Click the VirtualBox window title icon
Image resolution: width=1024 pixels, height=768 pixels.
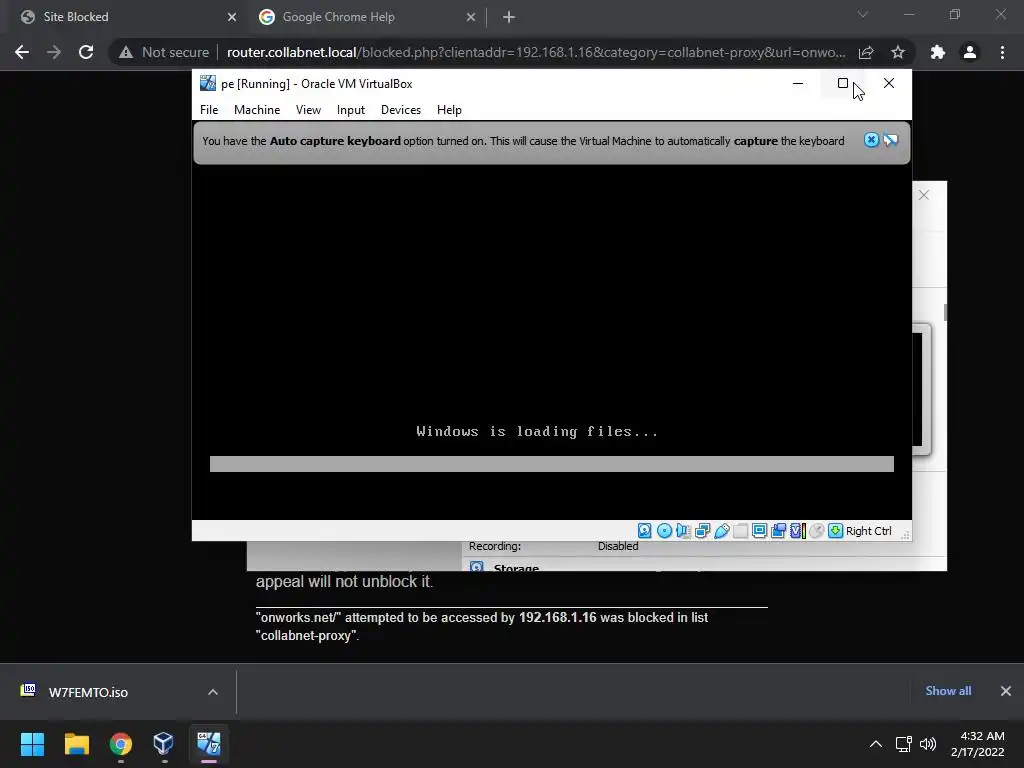click(208, 83)
